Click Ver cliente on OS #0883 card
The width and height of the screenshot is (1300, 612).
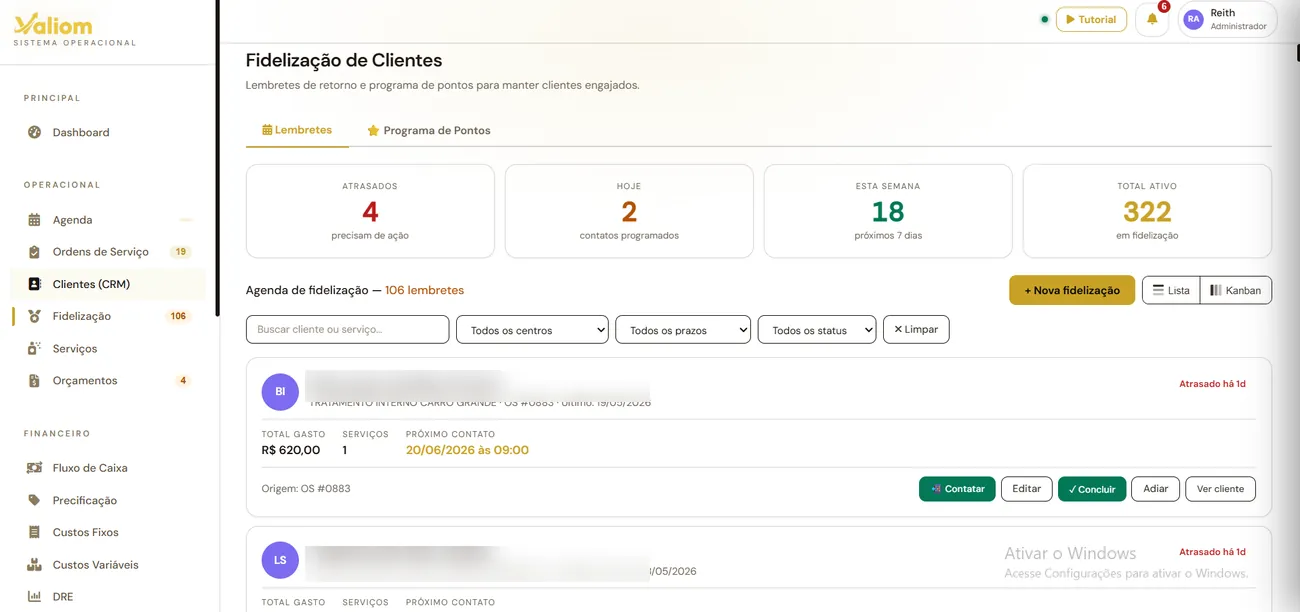pyautogui.click(x=1221, y=489)
